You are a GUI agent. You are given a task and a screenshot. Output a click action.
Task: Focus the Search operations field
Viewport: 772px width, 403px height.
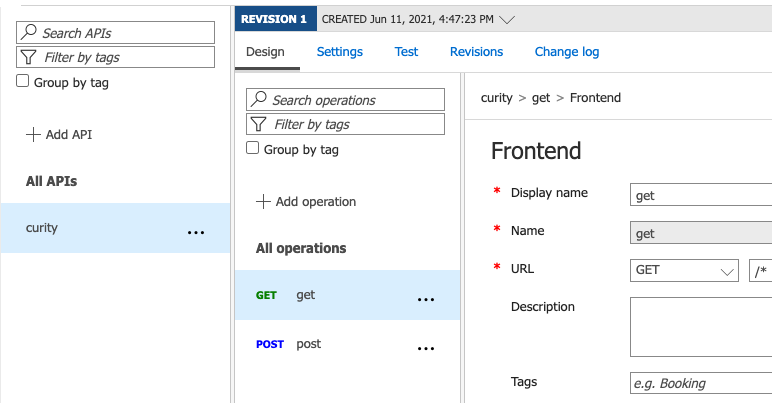click(345, 99)
